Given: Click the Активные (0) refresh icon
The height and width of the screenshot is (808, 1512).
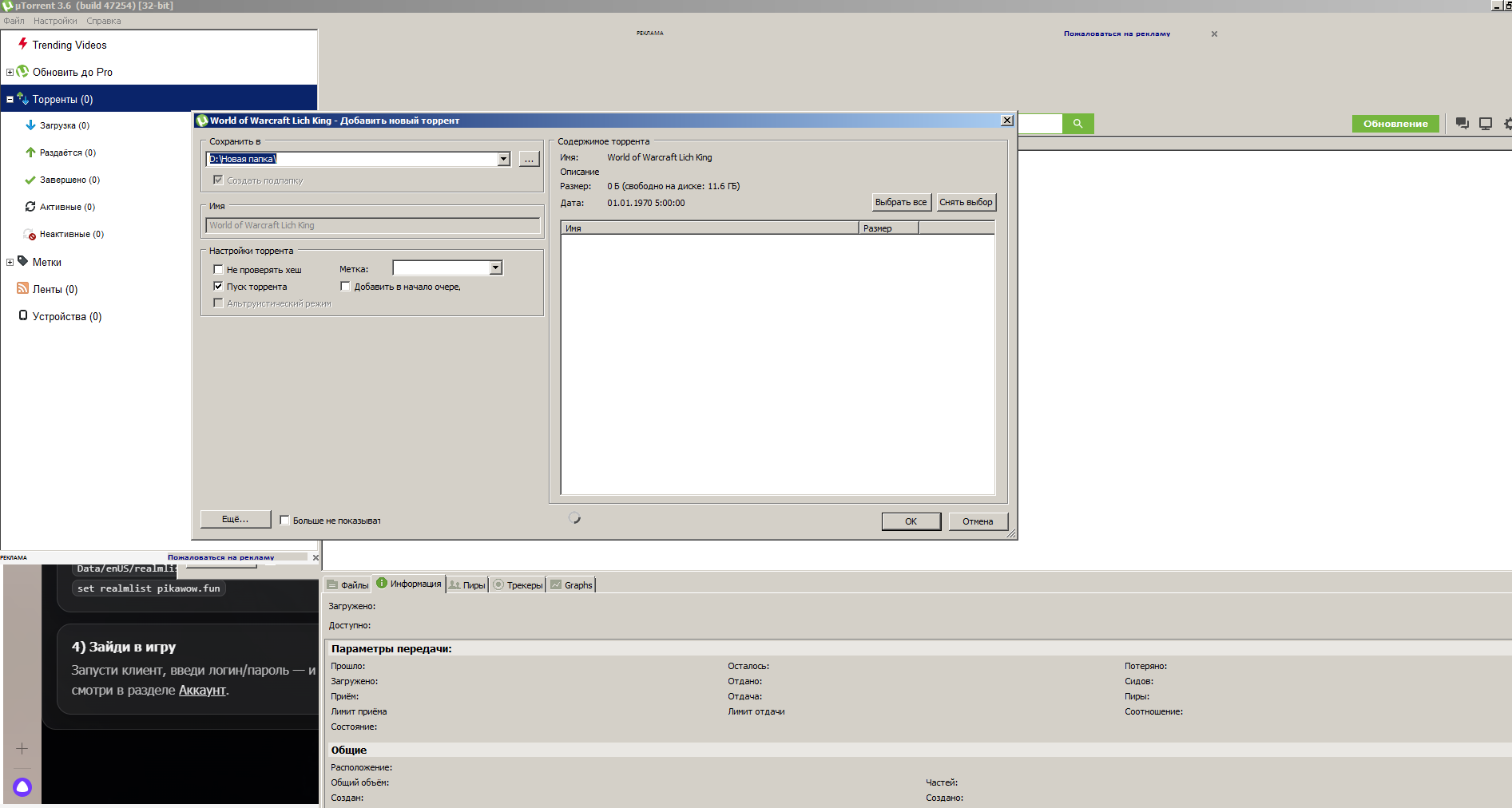Looking at the screenshot, I should click(x=30, y=207).
